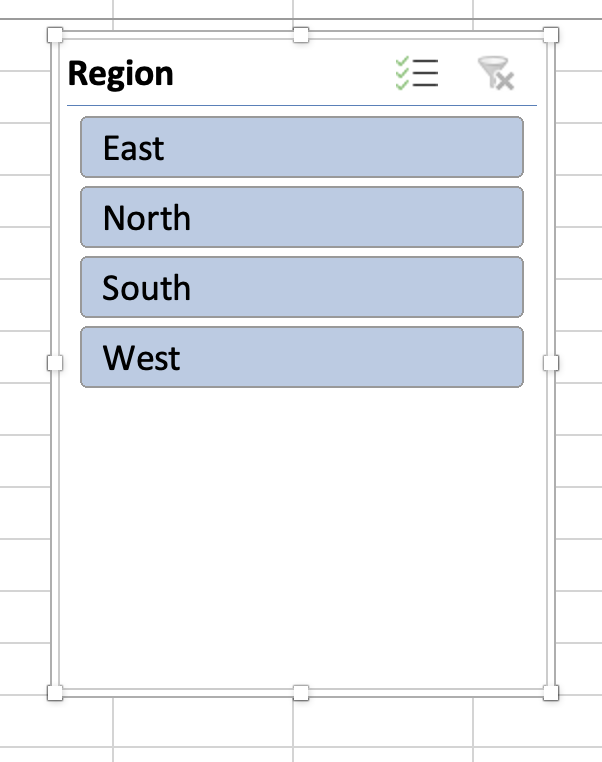This screenshot has height=762, width=602.
Task: Click a worksheet cell above the slicer
Action: pos(200,9)
